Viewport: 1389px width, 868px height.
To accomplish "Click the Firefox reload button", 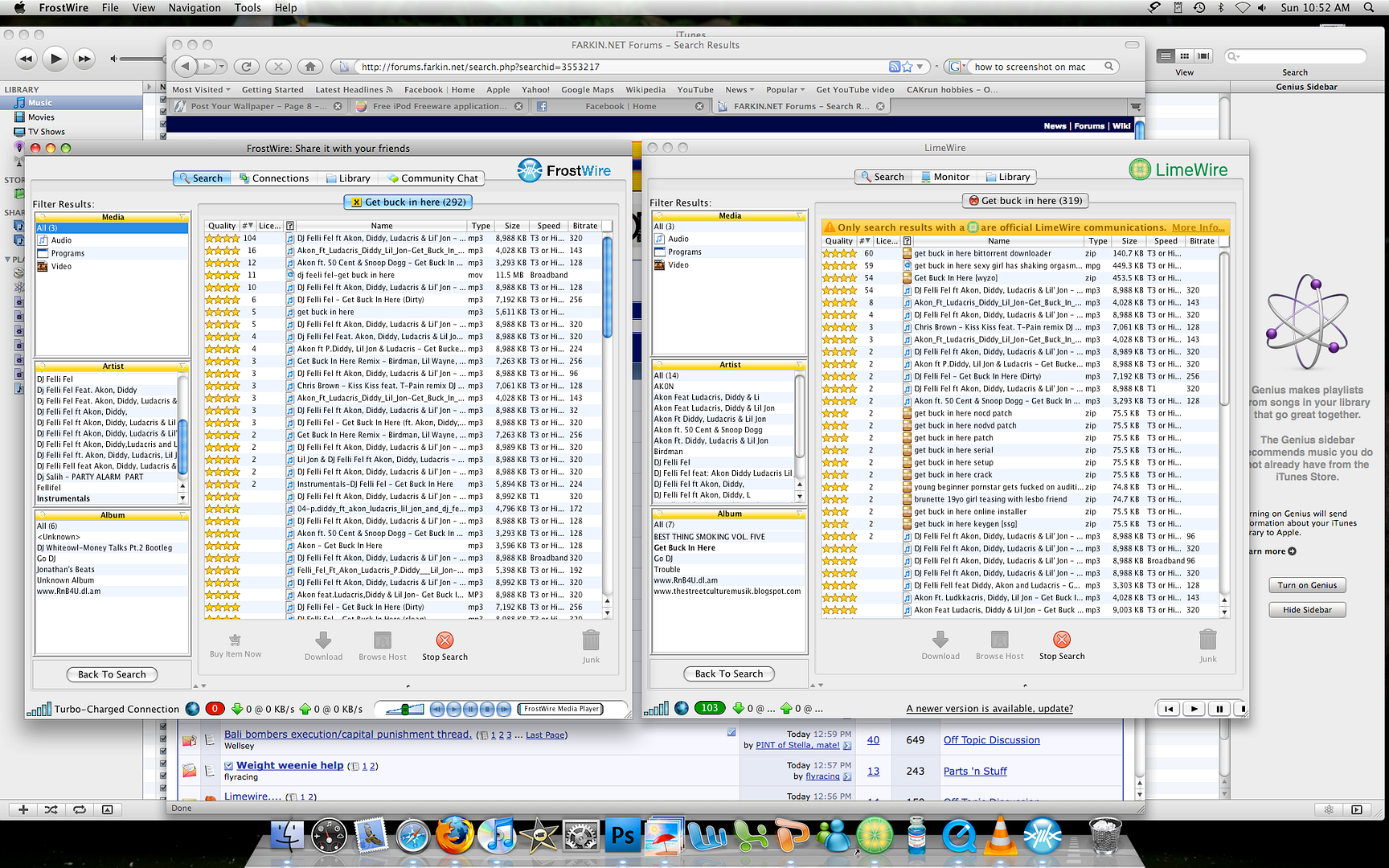I will coord(247,67).
